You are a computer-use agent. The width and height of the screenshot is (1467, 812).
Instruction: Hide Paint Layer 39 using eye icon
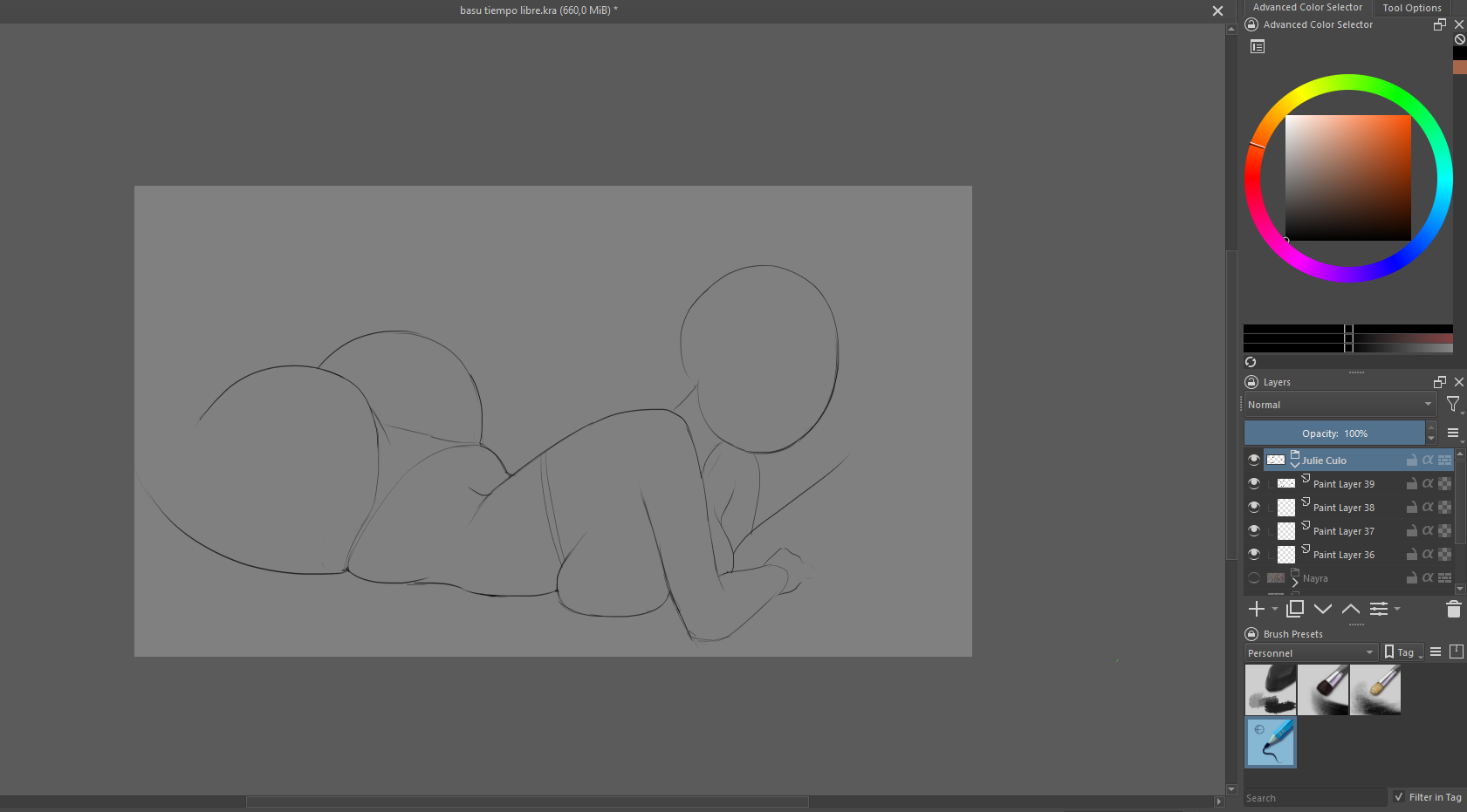1254,483
